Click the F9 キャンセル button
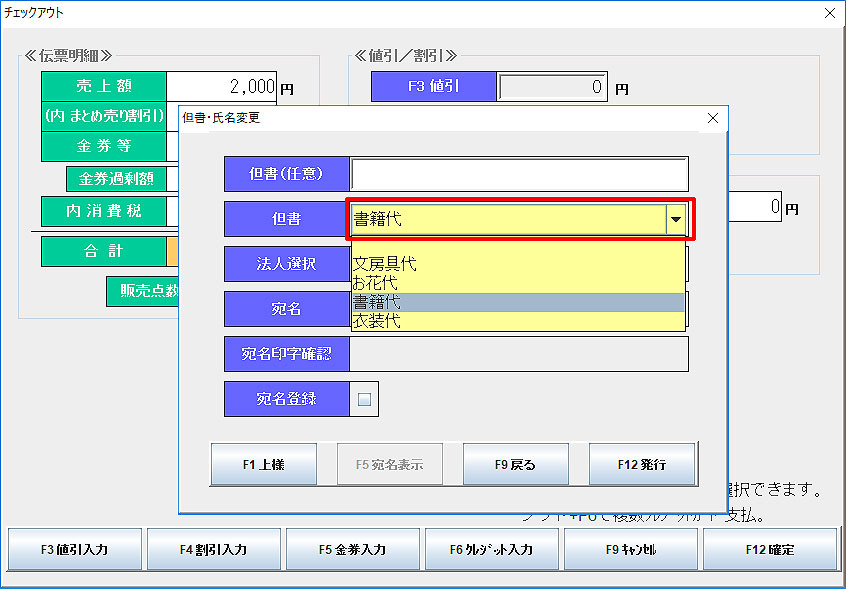846x589 pixels. [631, 550]
